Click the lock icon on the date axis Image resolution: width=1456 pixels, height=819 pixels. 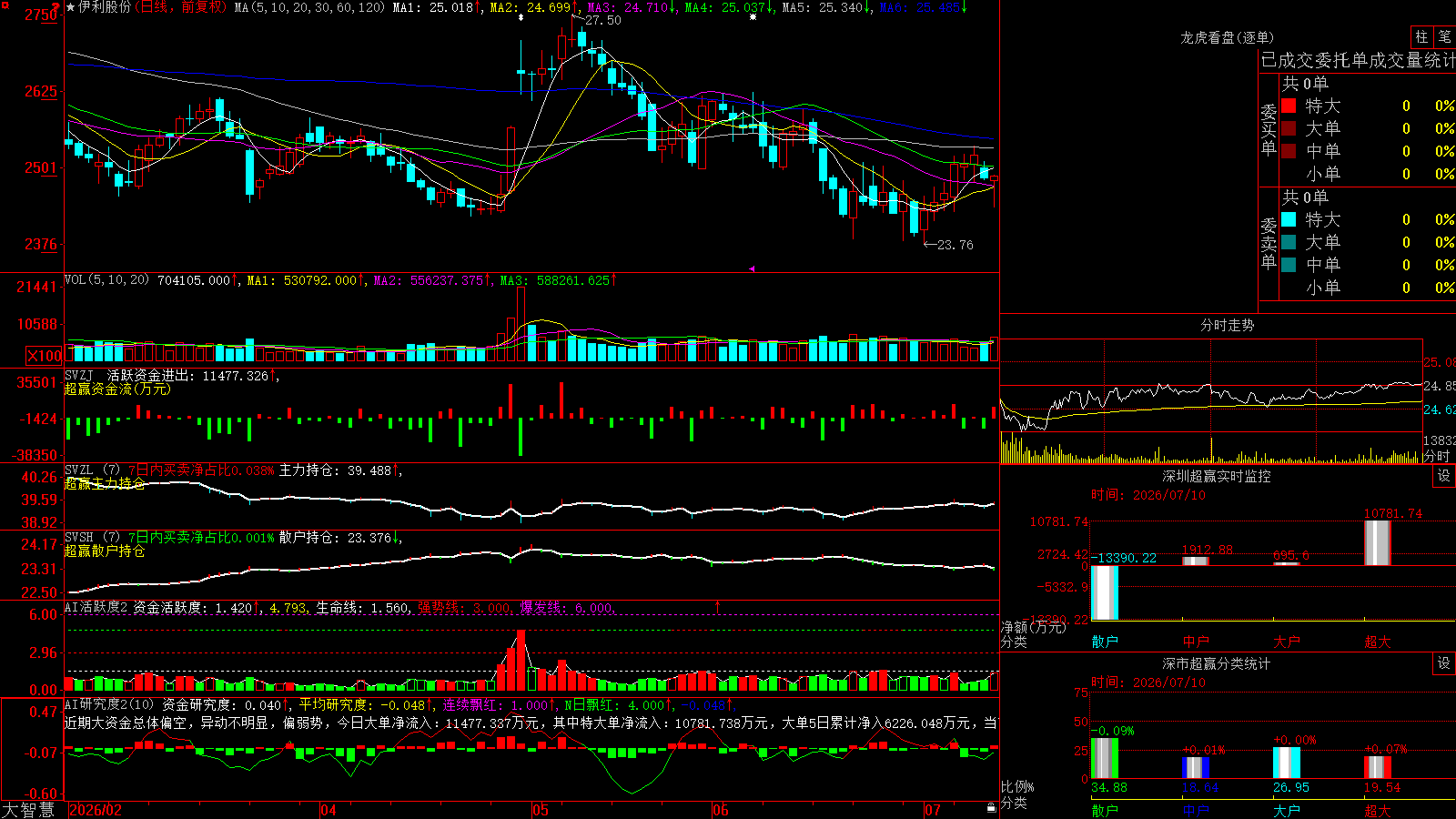tap(991, 808)
